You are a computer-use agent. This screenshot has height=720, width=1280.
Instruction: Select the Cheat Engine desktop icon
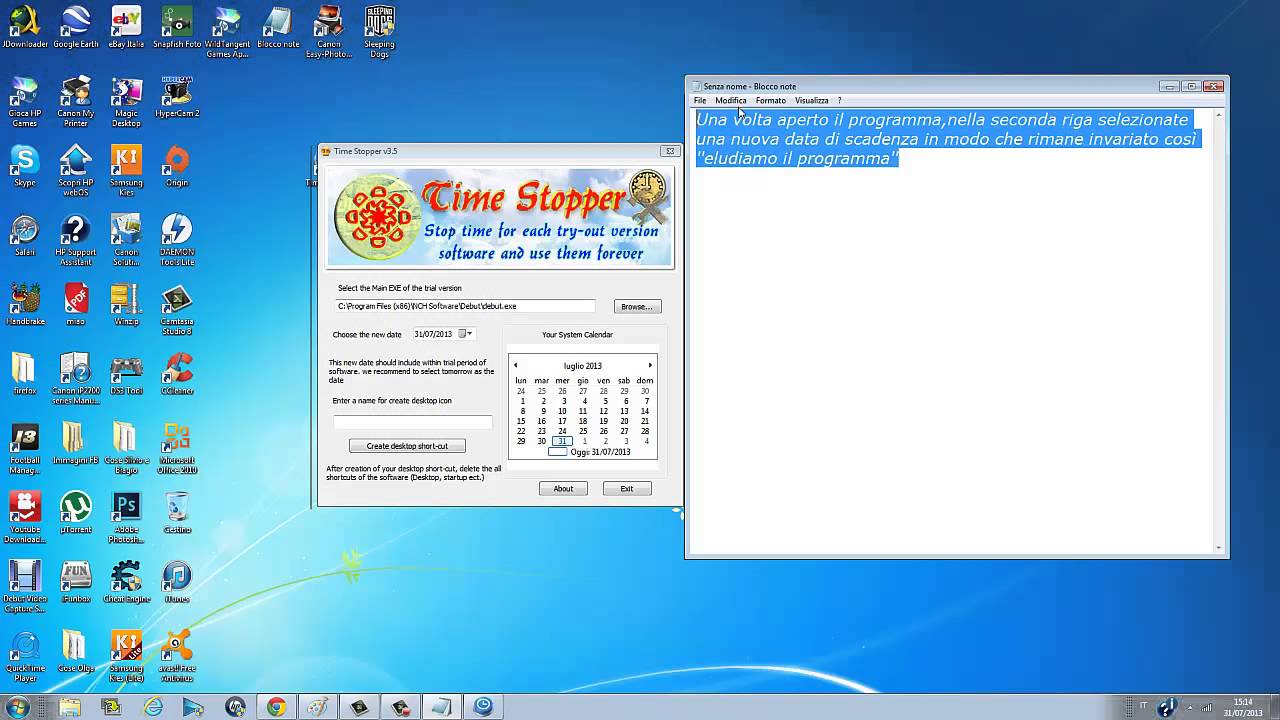click(126, 581)
